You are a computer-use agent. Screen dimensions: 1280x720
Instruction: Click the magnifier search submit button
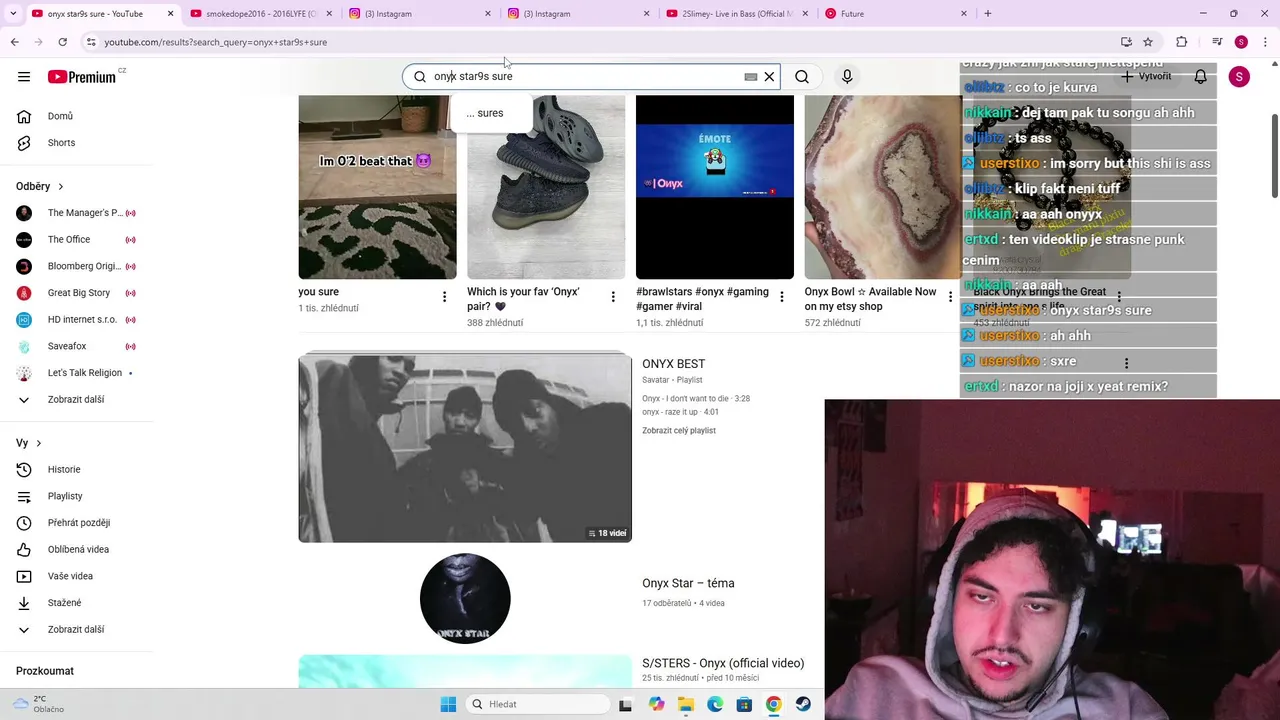(802, 77)
